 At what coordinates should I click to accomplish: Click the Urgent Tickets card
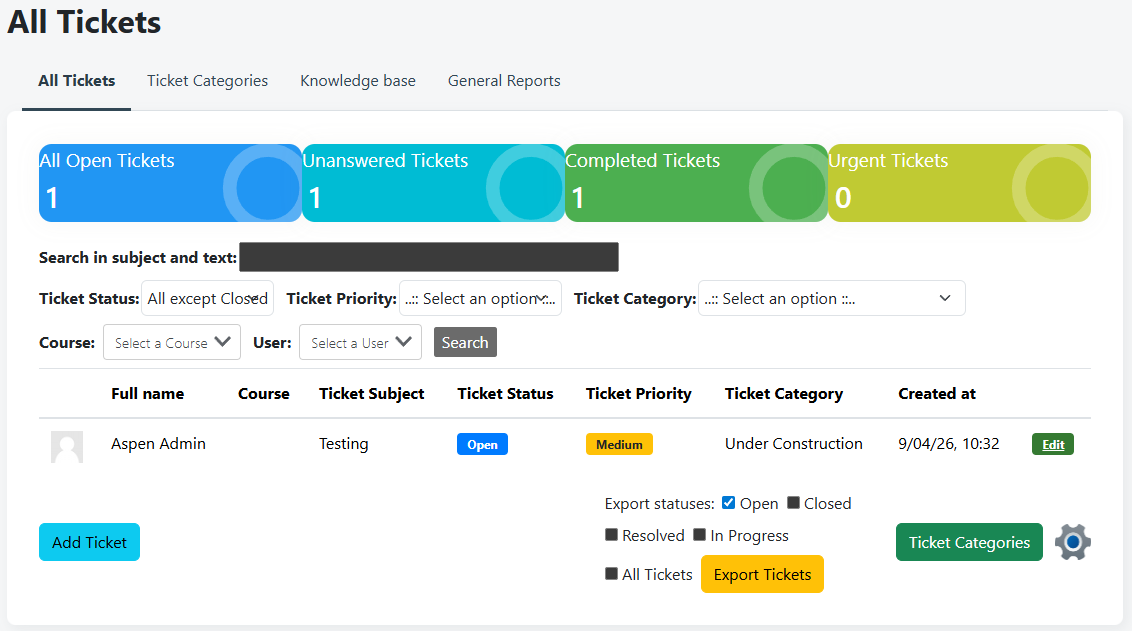pos(959,183)
